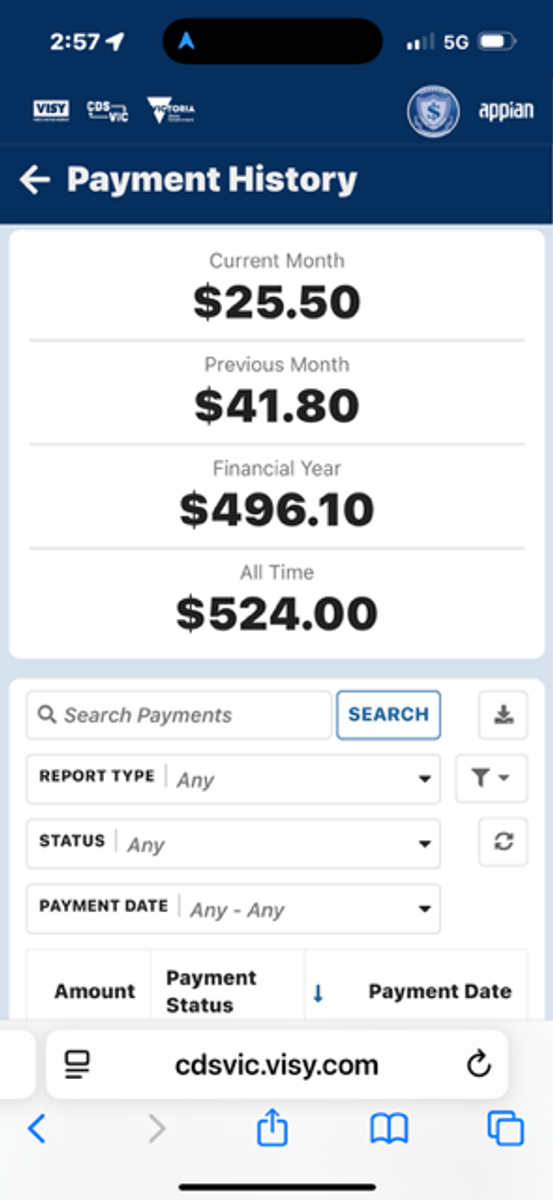Reload page from the Safari address bar
This screenshot has width=553, height=1200.
(x=479, y=1065)
